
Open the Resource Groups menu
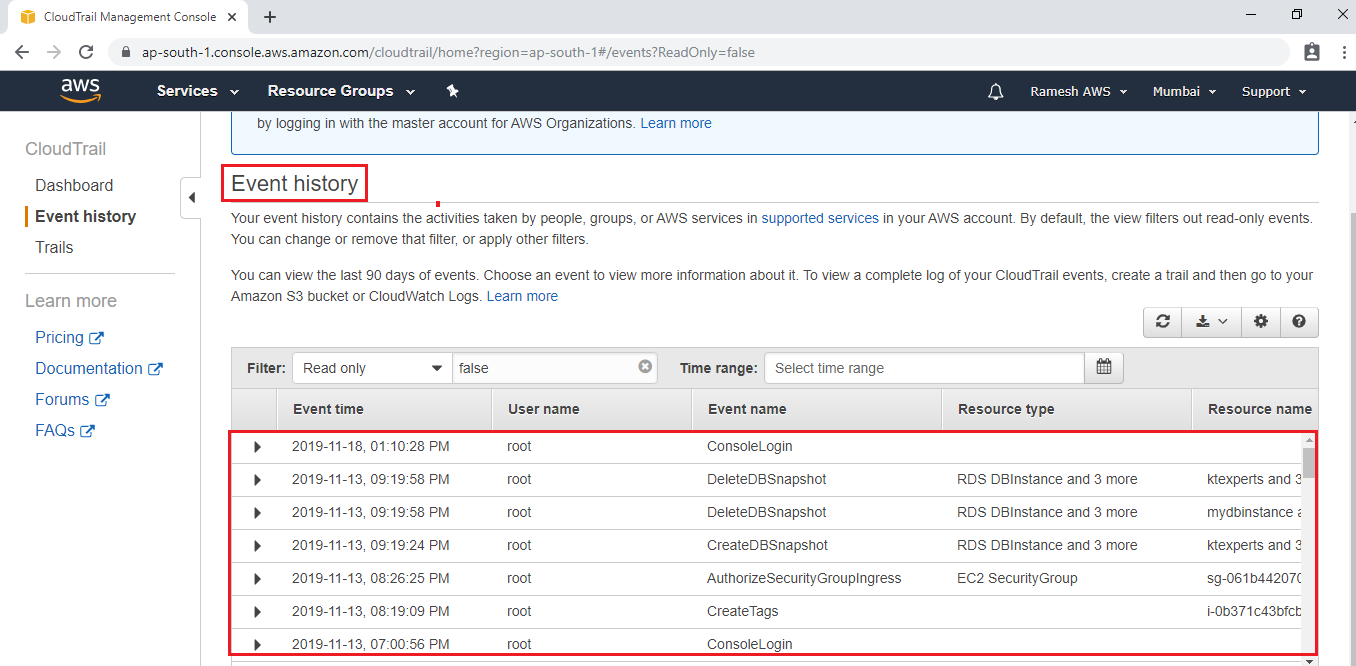(341, 91)
